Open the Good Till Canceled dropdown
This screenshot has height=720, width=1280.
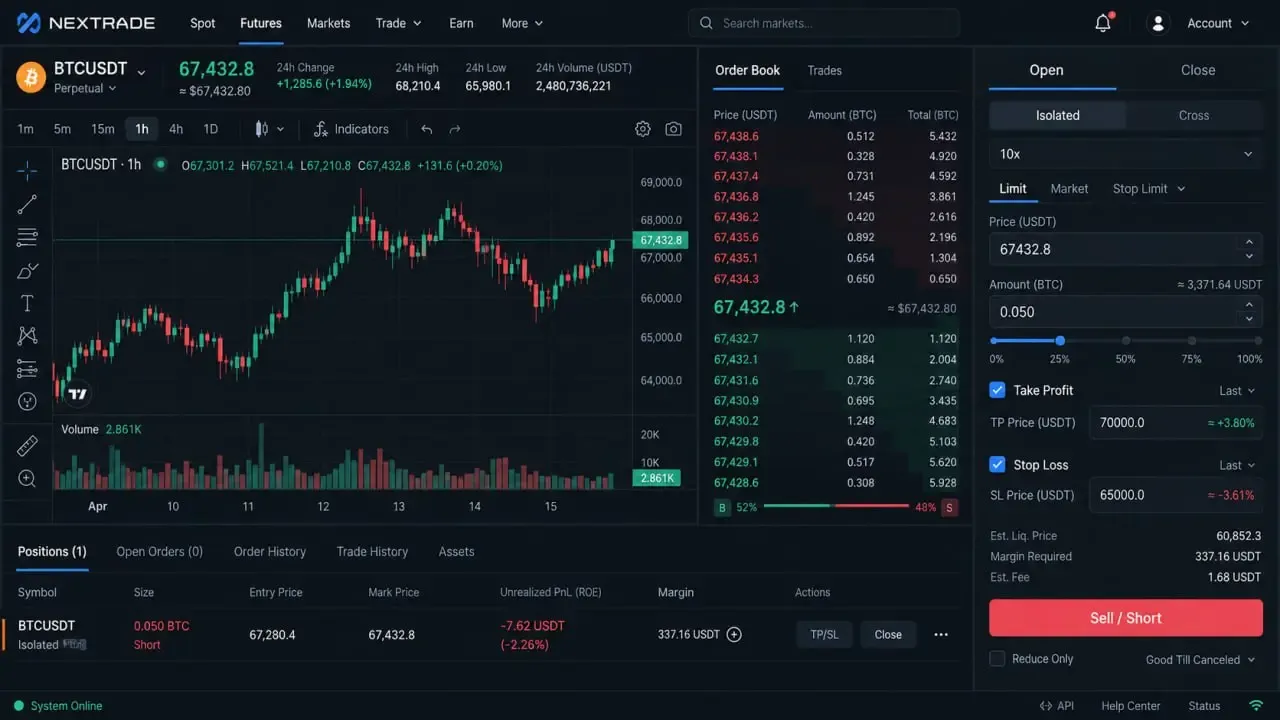[1201, 660]
